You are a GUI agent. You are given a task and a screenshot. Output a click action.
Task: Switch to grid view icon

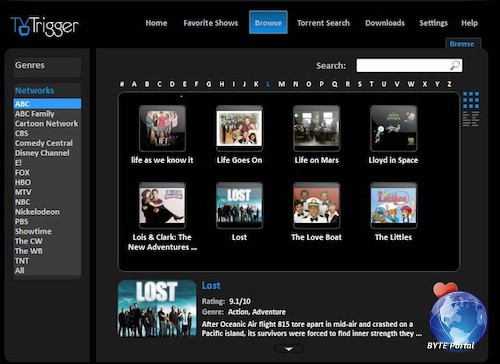pos(471,100)
